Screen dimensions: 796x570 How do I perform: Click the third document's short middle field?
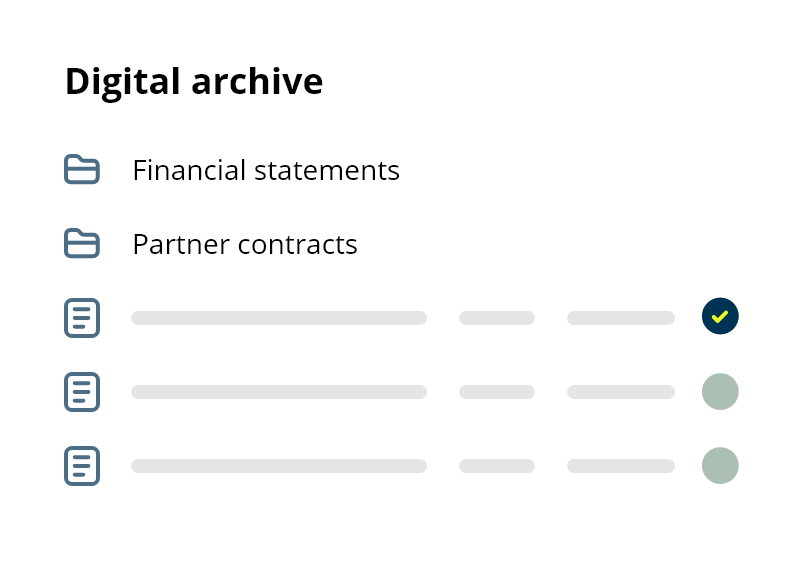tap(497, 466)
